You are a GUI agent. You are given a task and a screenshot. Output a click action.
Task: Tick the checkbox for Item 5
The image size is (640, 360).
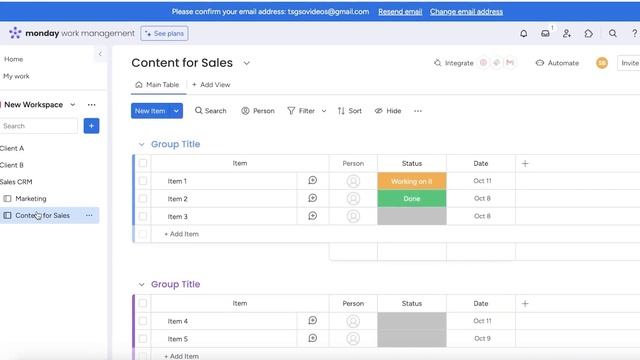click(143, 338)
